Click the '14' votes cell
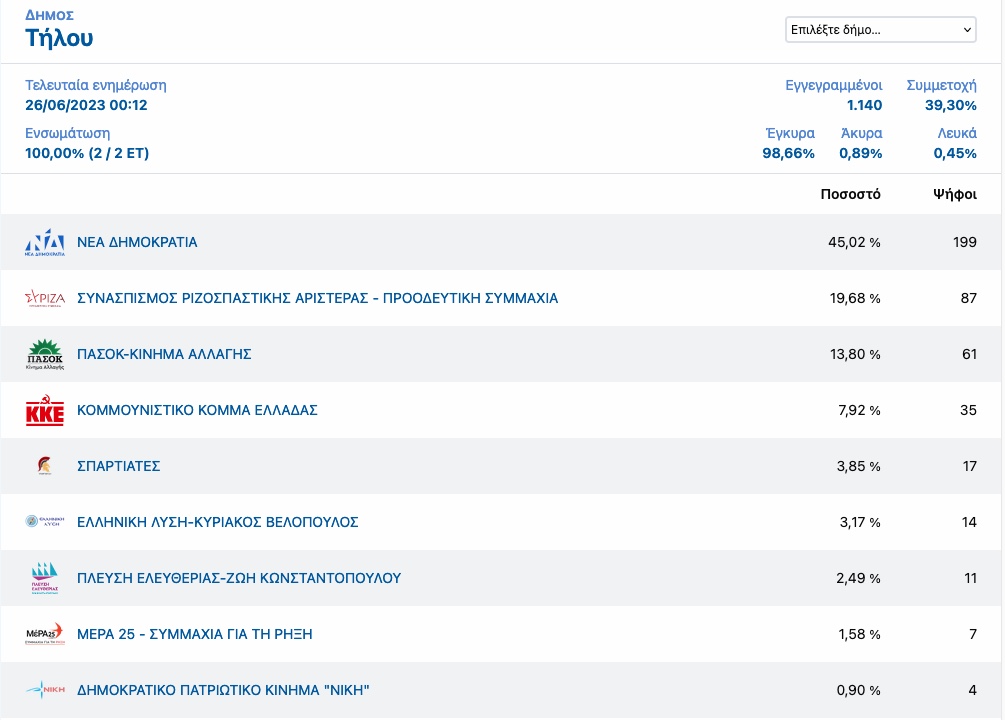The image size is (1005, 720). [x=969, y=522]
